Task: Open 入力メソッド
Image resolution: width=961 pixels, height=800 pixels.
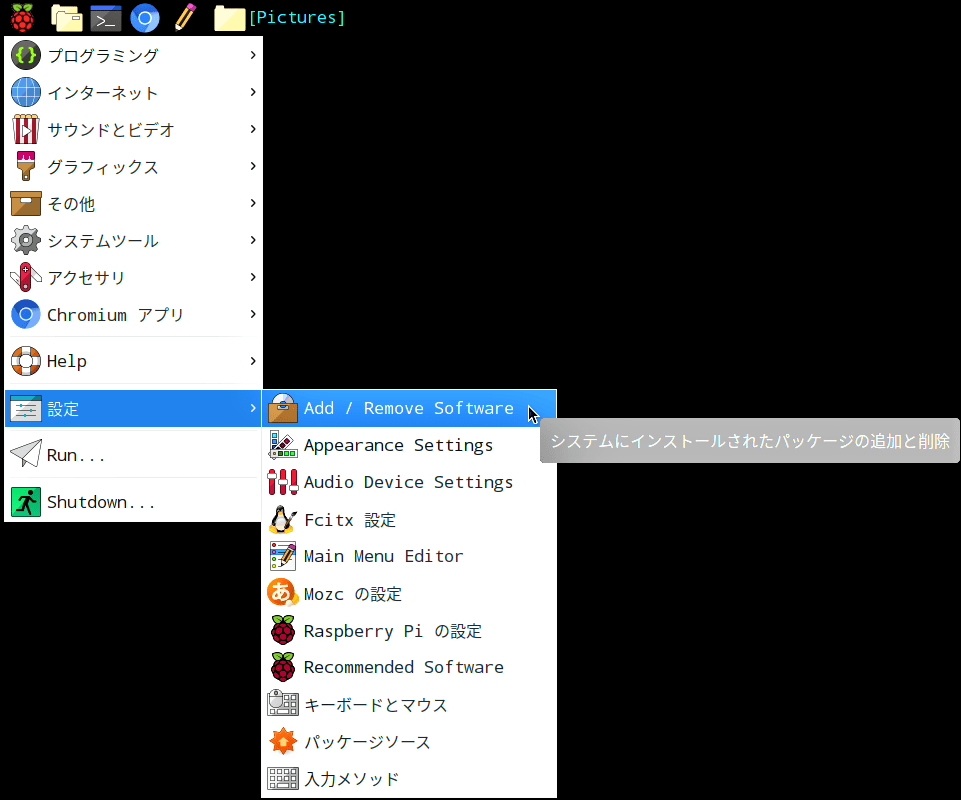Action: click(409, 779)
